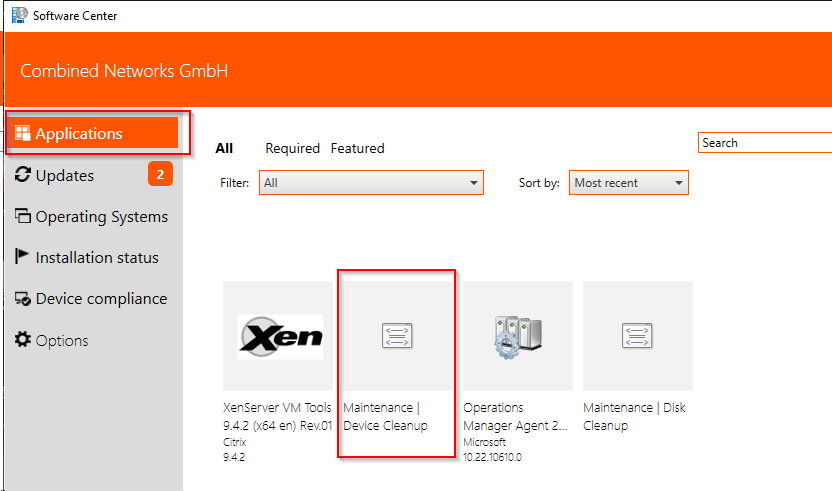832x491 pixels.
Task: Click the Installation status flag icon
Action: click(23, 257)
